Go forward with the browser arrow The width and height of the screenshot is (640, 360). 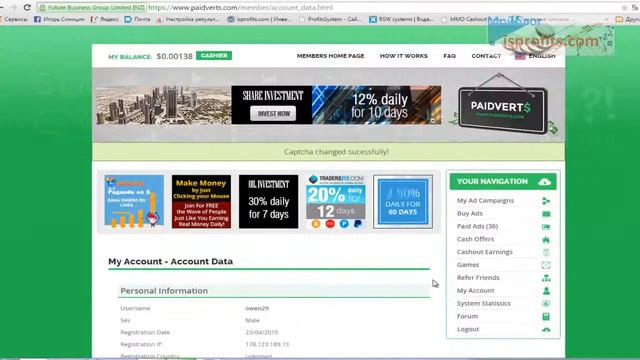click(13, 7)
